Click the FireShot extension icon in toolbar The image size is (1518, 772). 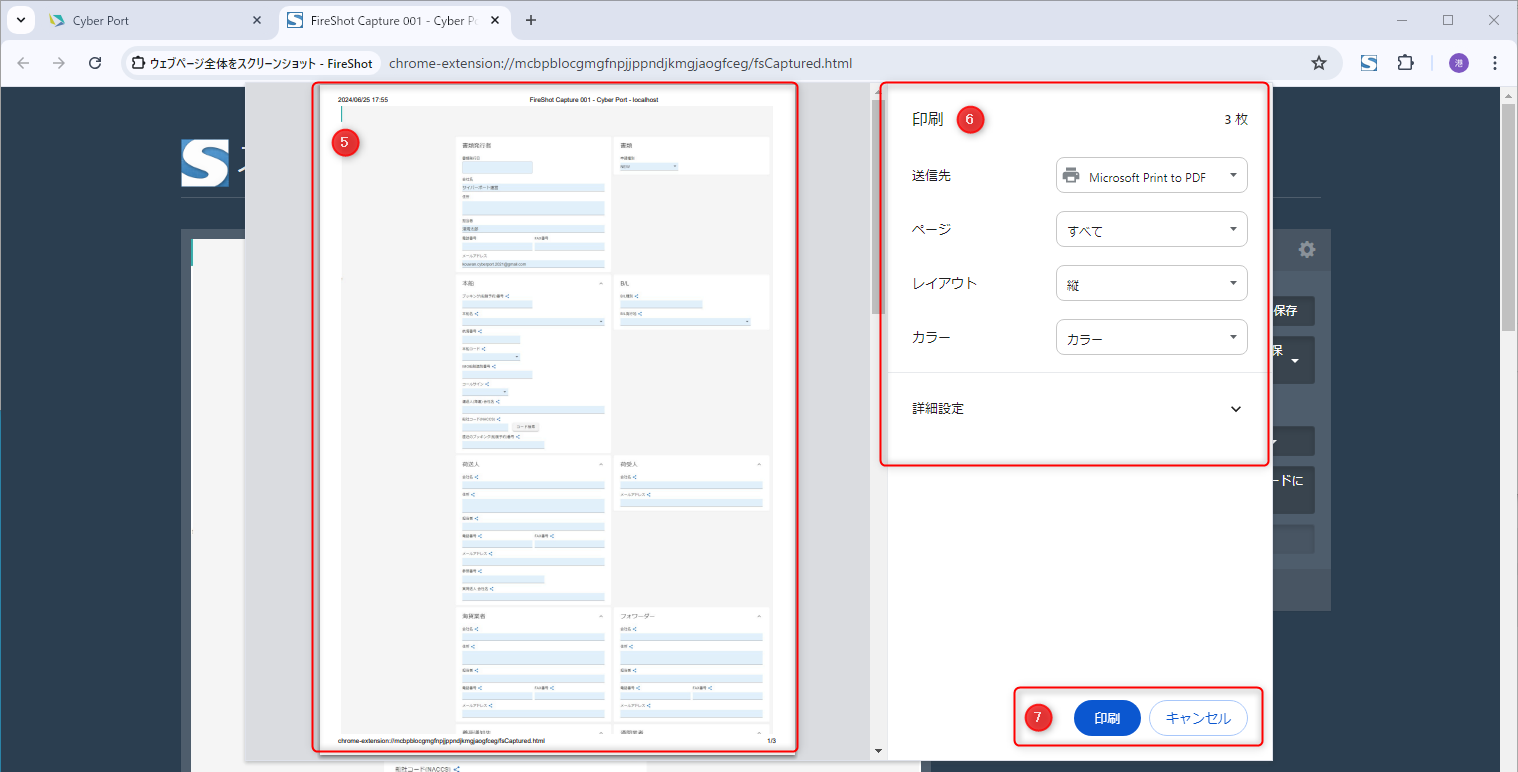tap(1369, 63)
